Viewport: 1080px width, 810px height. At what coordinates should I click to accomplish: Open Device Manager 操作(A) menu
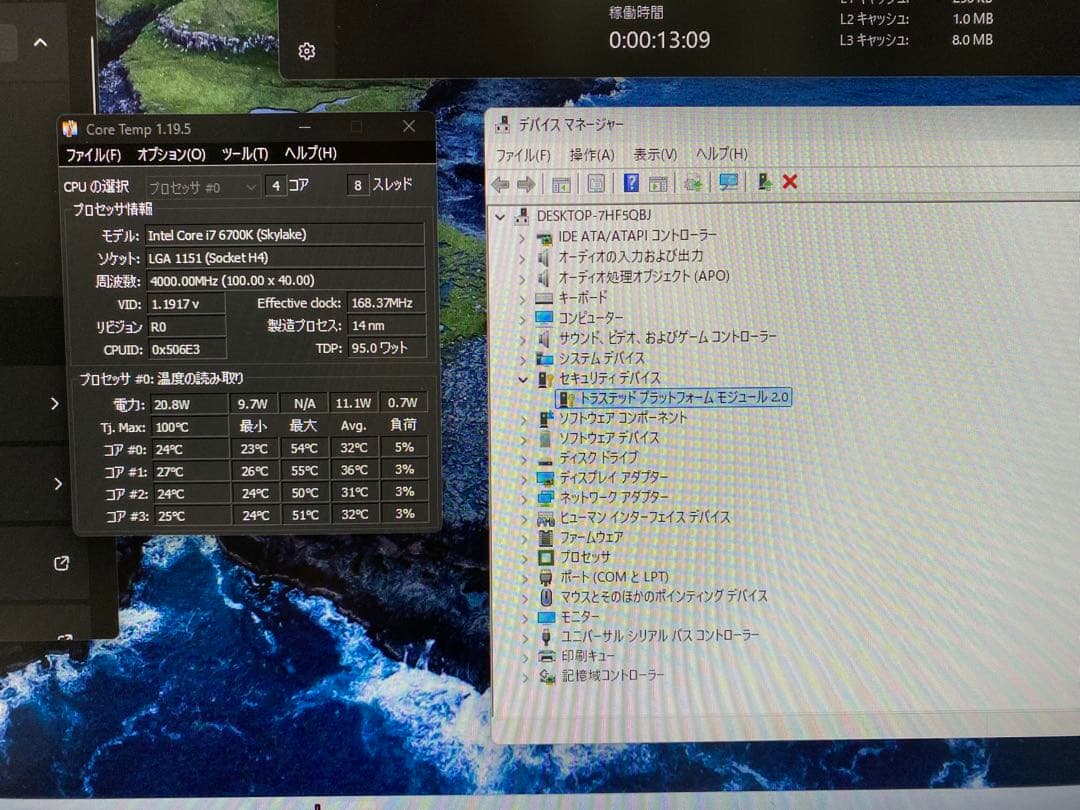tap(592, 155)
